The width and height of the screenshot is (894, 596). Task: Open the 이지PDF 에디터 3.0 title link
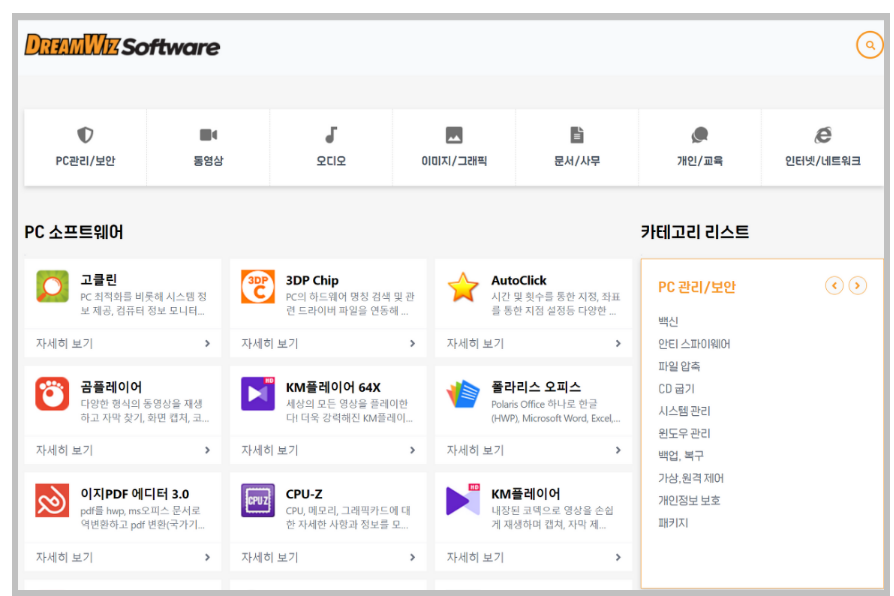pos(135,494)
